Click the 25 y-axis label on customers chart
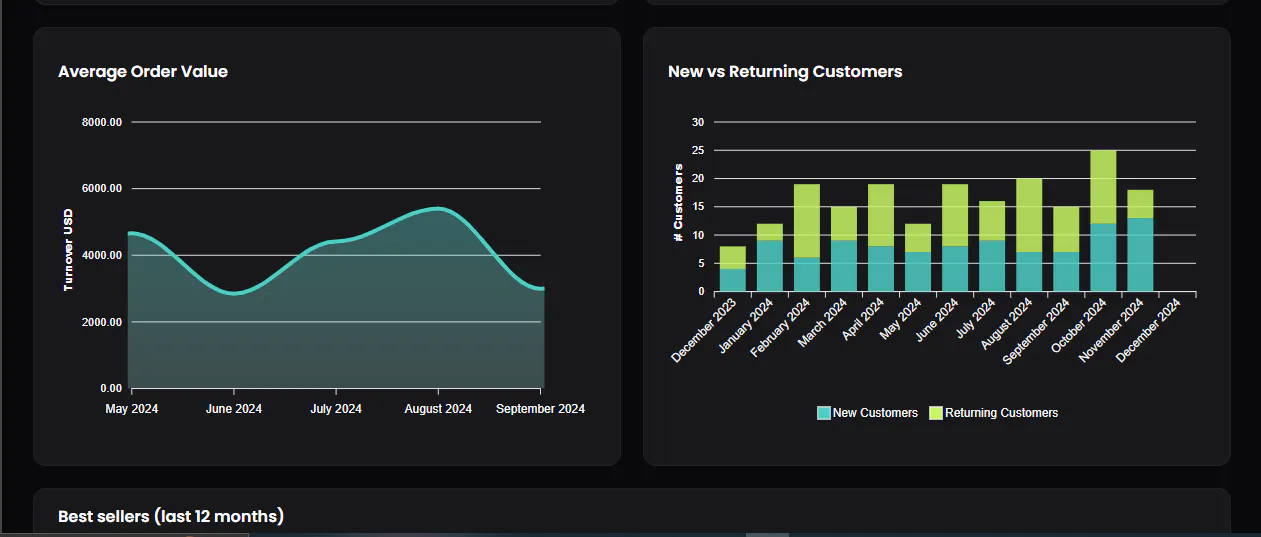1261x537 pixels. [x=698, y=150]
